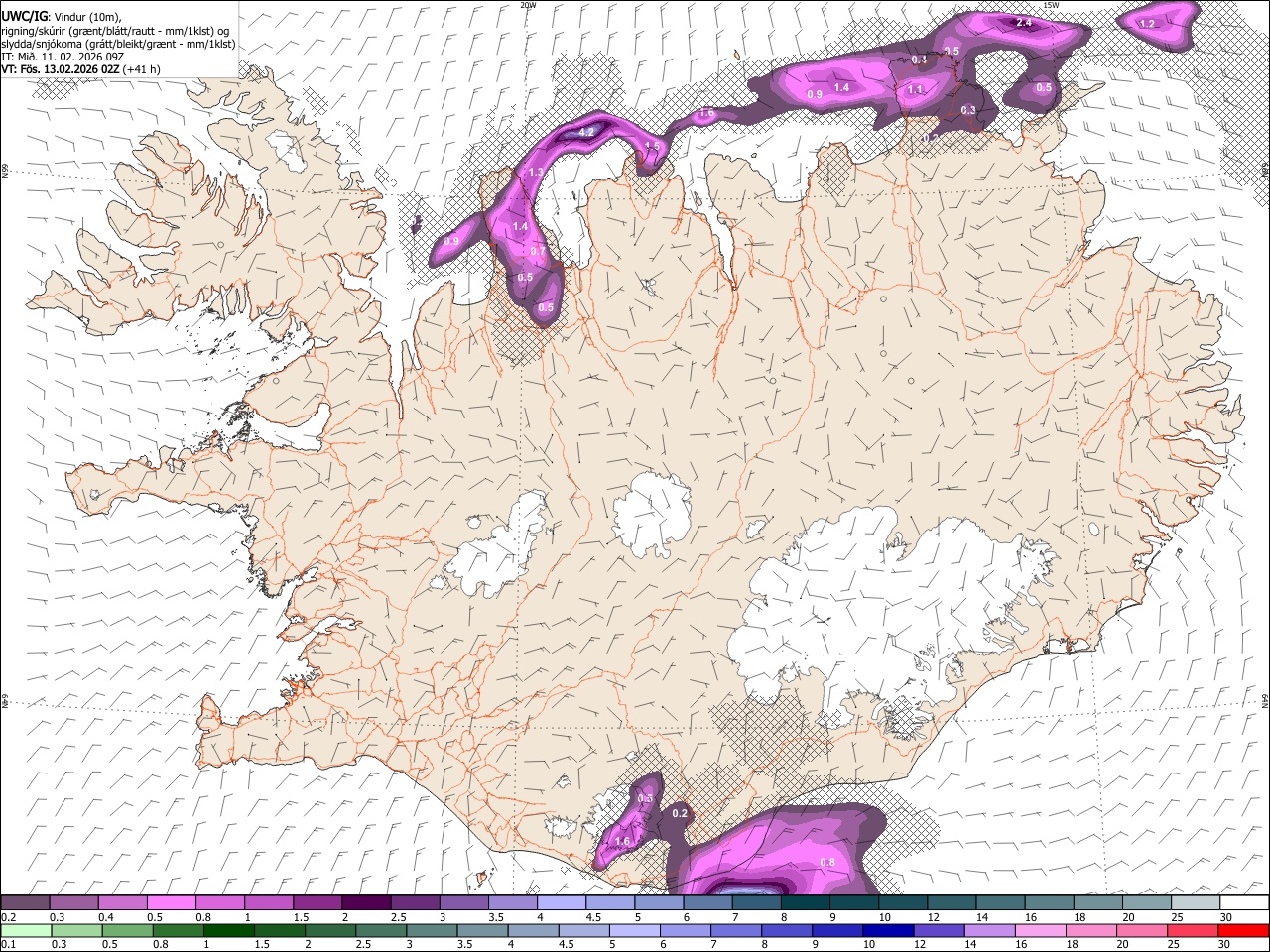Pick lower legend navy swatch between 10 and 12
This screenshot has width=1270, height=952.
click(888, 930)
